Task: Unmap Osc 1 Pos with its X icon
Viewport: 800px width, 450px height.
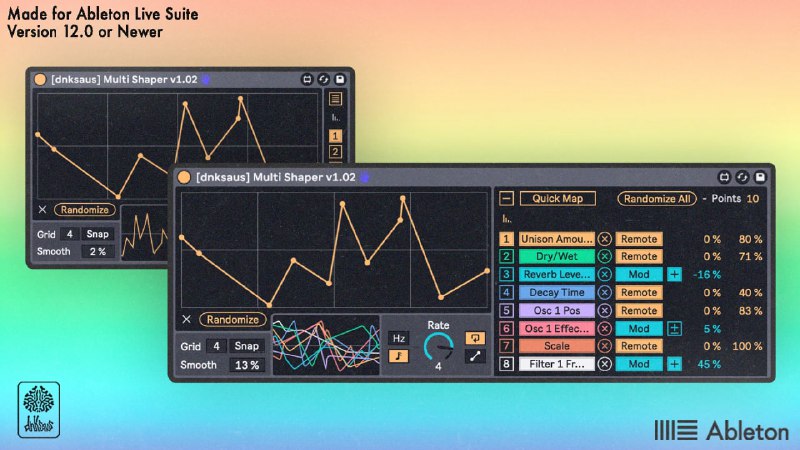Action: click(605, 310)
